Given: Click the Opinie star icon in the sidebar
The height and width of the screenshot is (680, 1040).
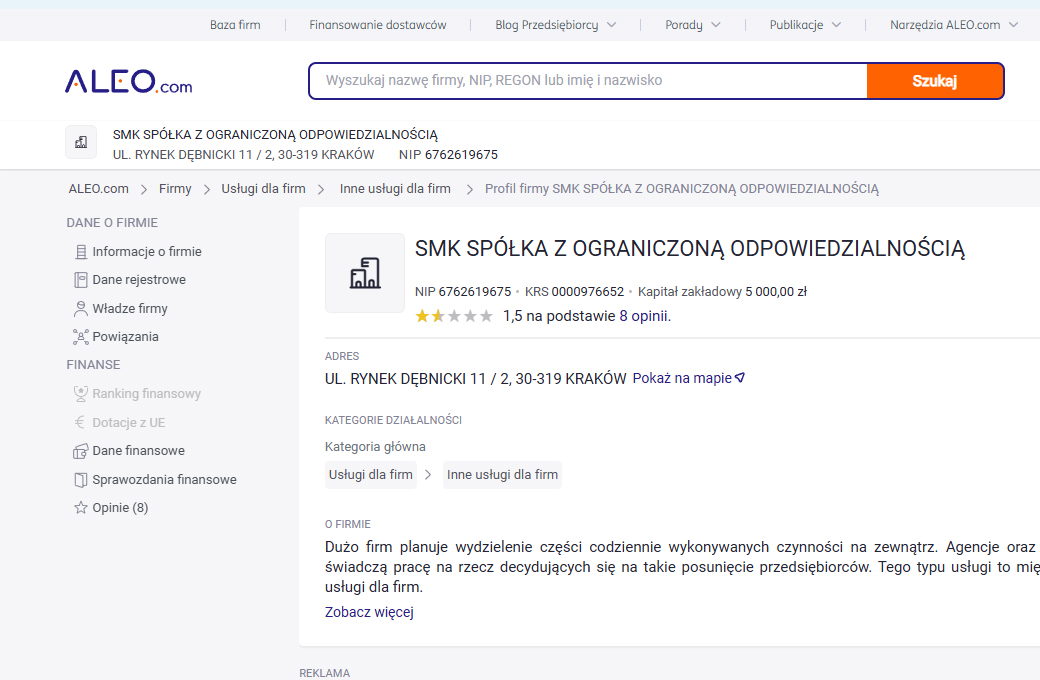Looking at the screenshot, I should point(81,508).
